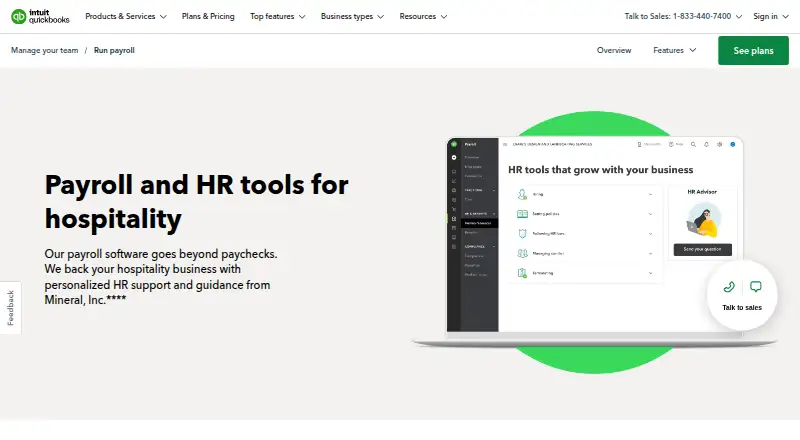The height and width of the screenshot is (440, 800).
Task: Open the Products & Services menu
Action: click(x=126, y=16)
